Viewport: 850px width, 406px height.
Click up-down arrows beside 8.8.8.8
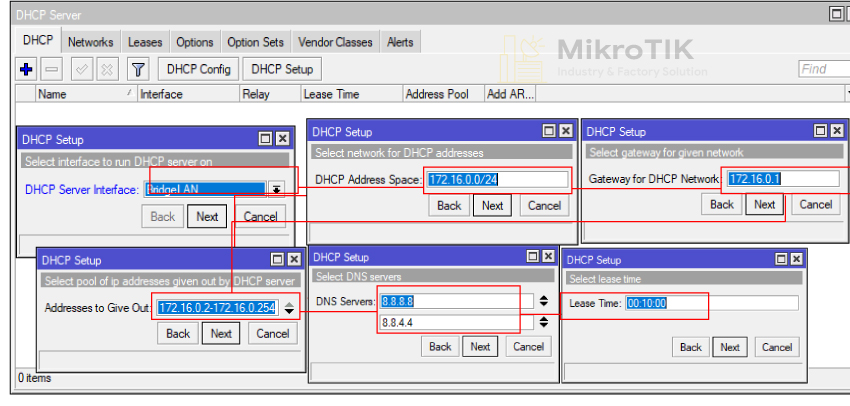coord(544,301)
